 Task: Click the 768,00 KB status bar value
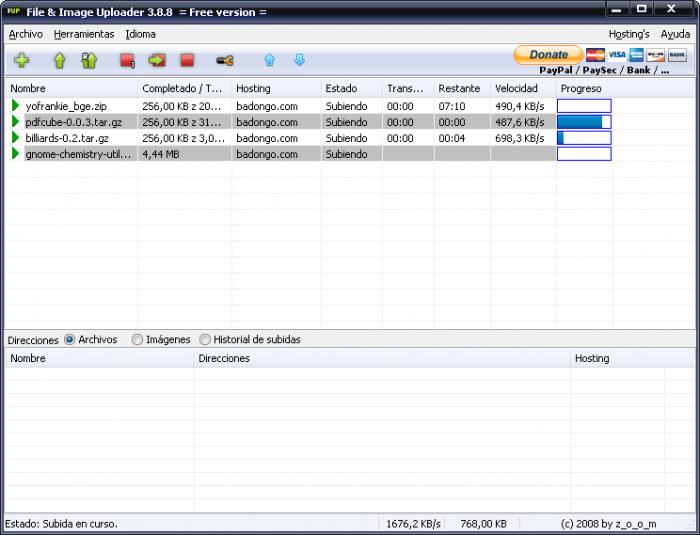click(x=483, y=523)
